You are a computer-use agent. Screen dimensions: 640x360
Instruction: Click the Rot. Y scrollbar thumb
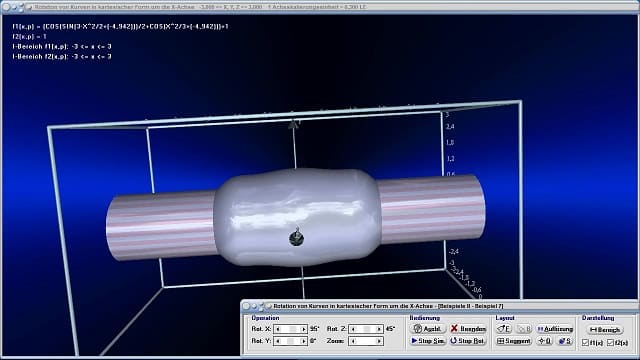click(x=291, y=341)
